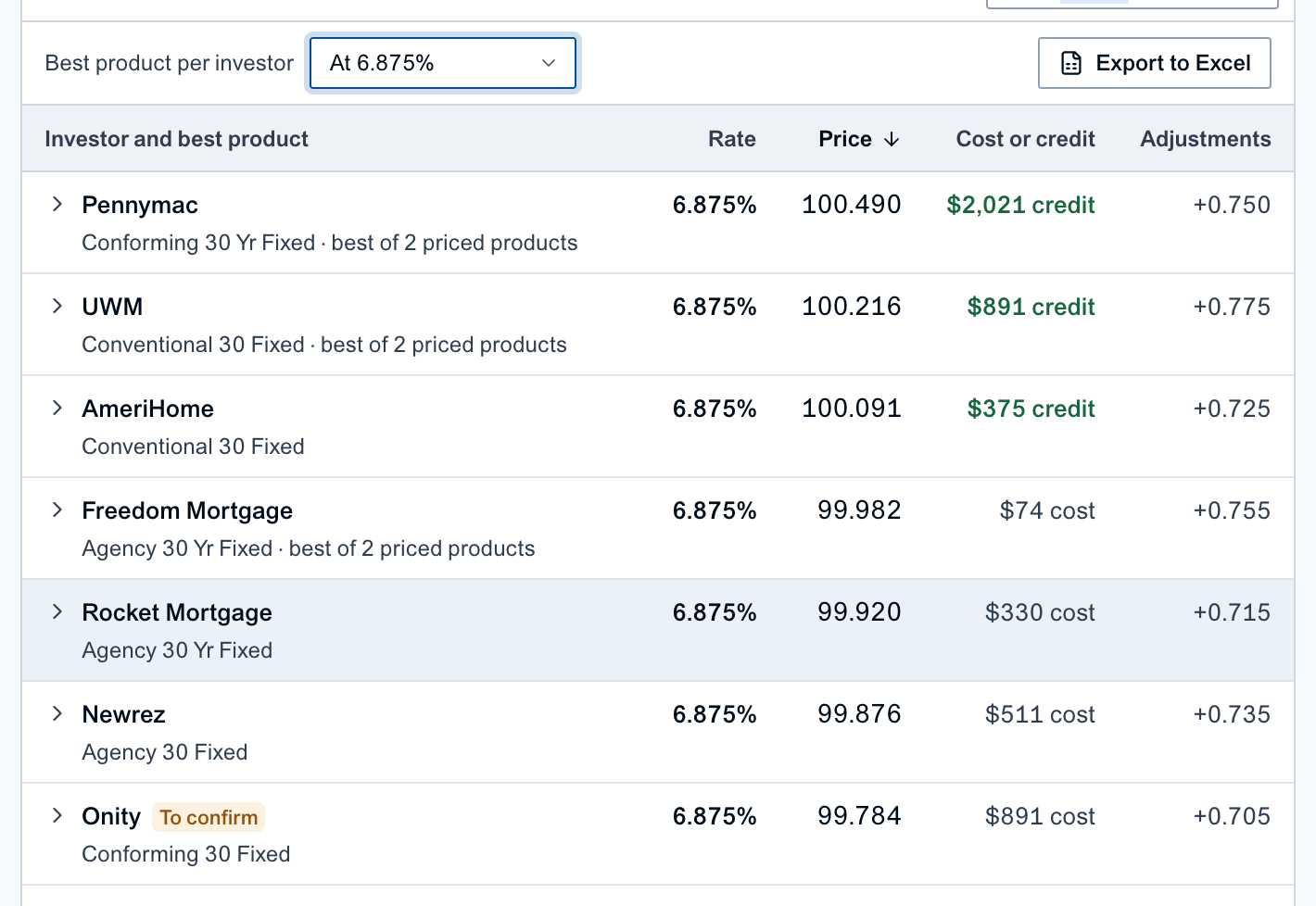1316x906 pixels.
Task: Click Export to Excel button
Action: point(1155,63)
